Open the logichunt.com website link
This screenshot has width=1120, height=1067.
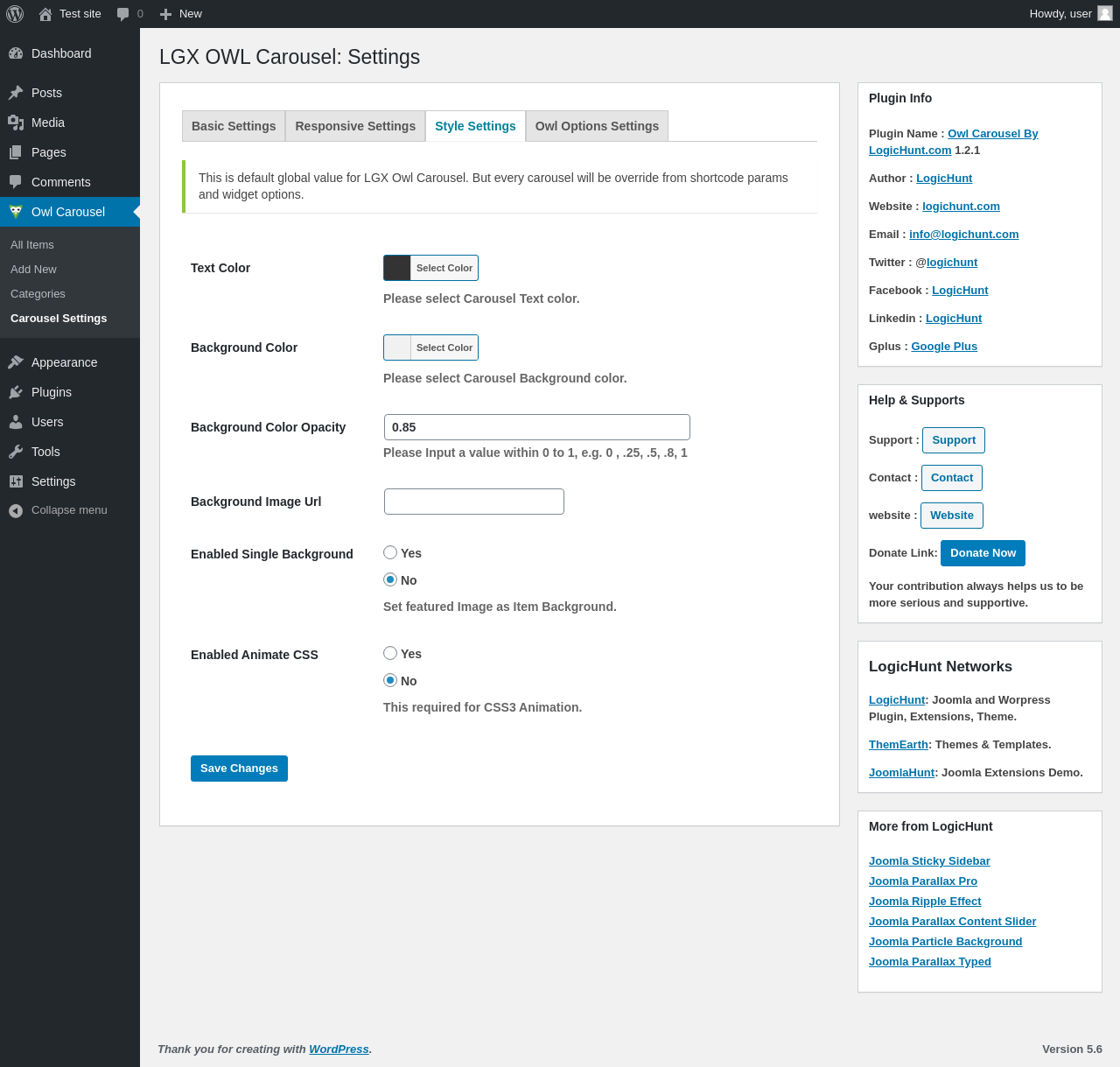[x=961, y=207]
